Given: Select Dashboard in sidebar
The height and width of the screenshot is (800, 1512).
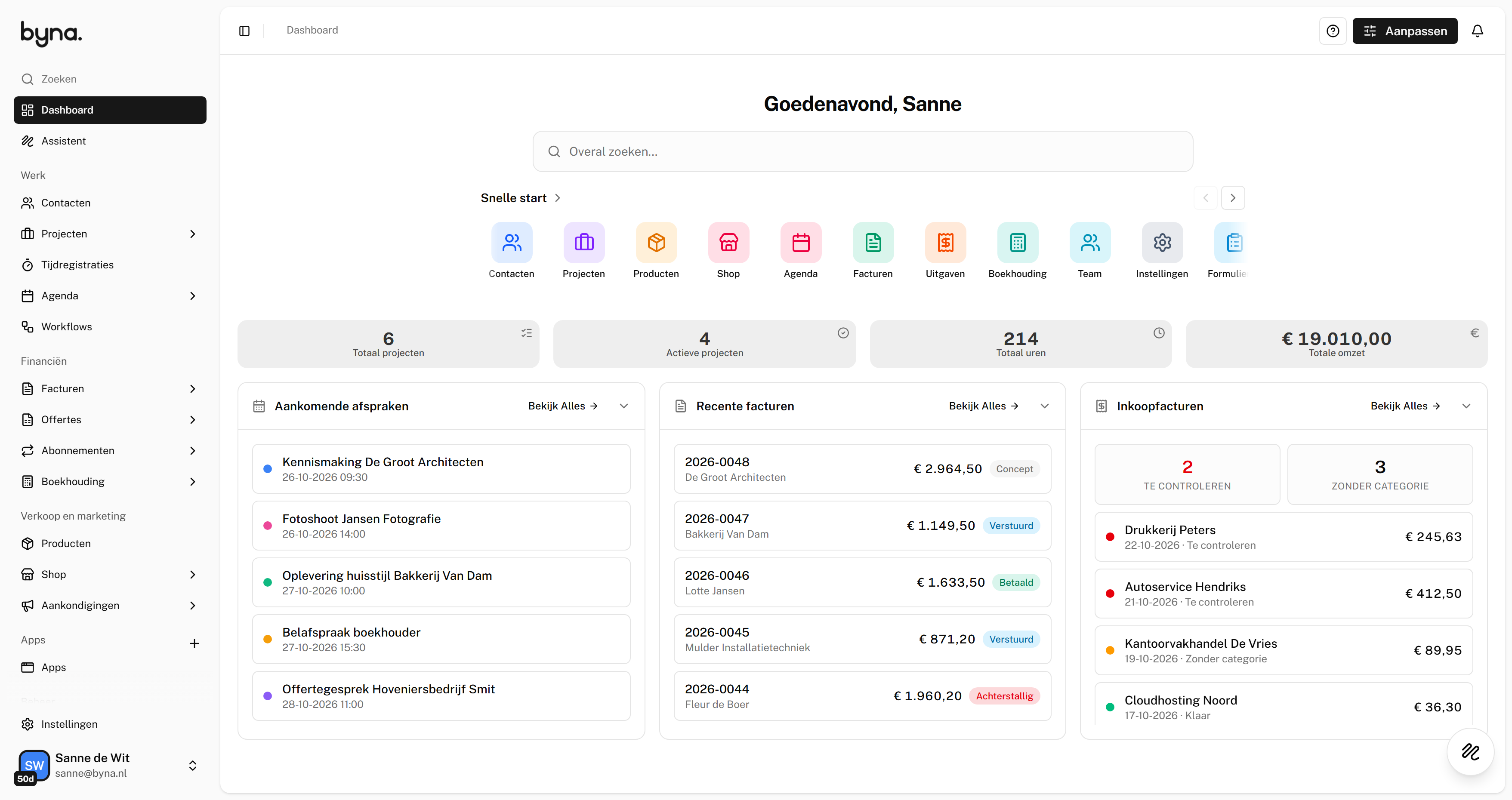Looking at the screenshot, I should coord(110,110).
